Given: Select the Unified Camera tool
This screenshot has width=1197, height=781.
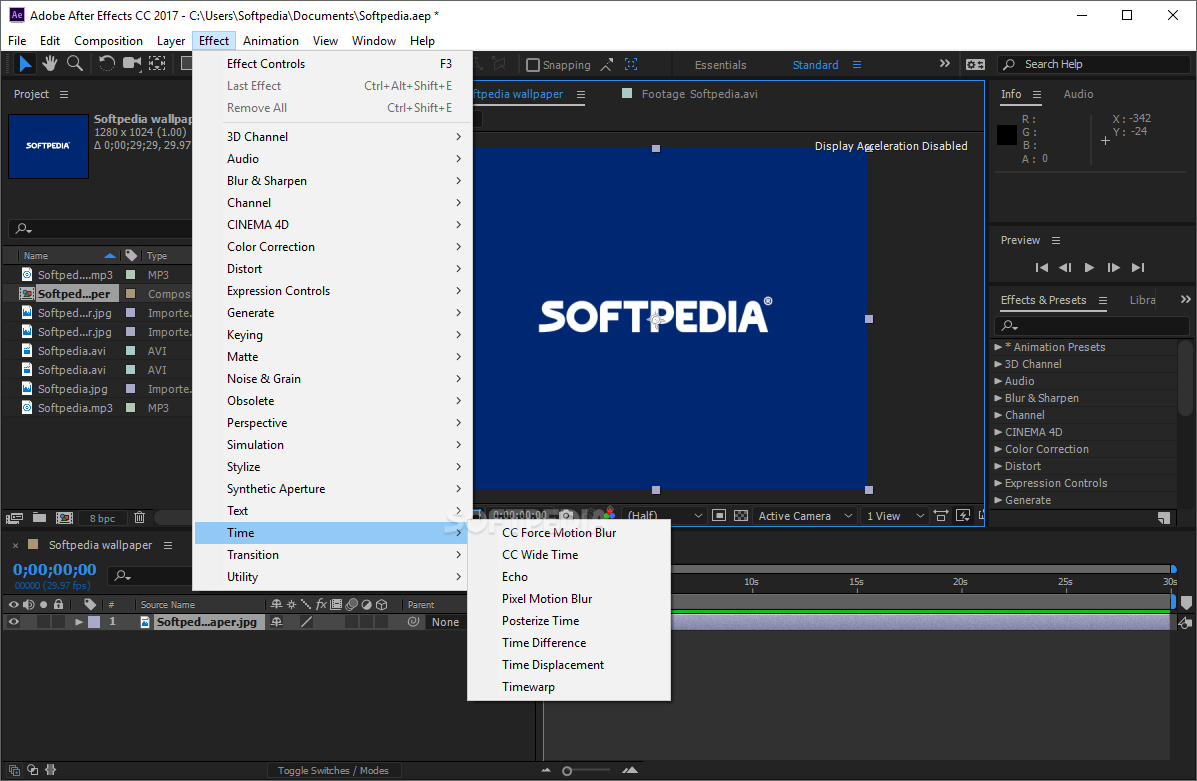Looking at the screenshot, I should pyautogui.click(x=132, y=63).
